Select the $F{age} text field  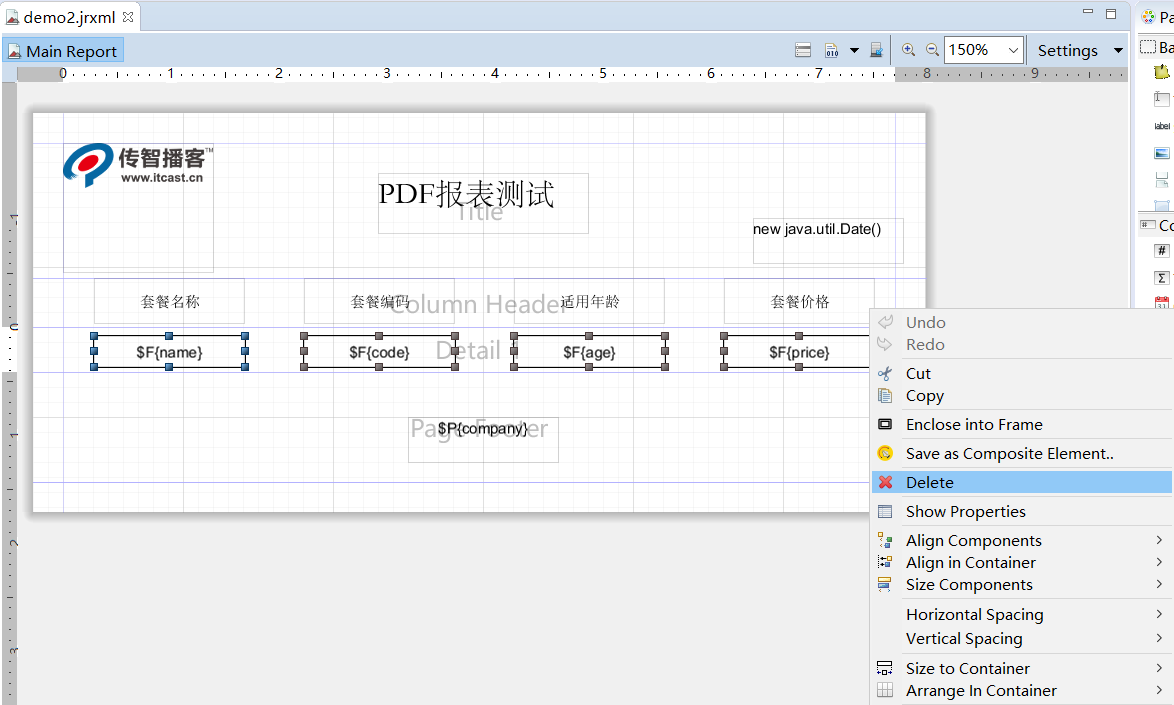click(589, 352)
